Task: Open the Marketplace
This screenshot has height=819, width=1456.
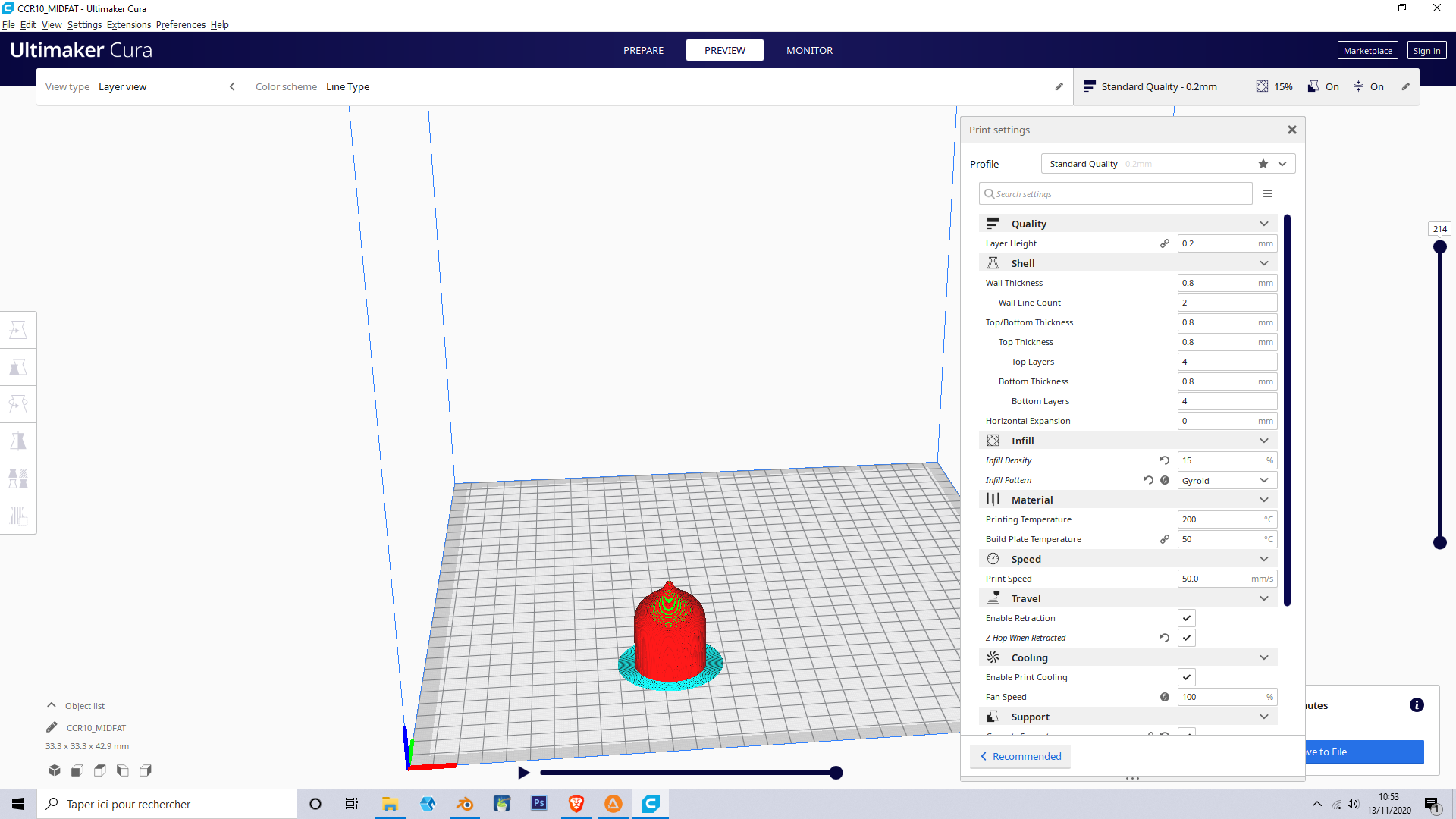Action: click(1367, 51)
